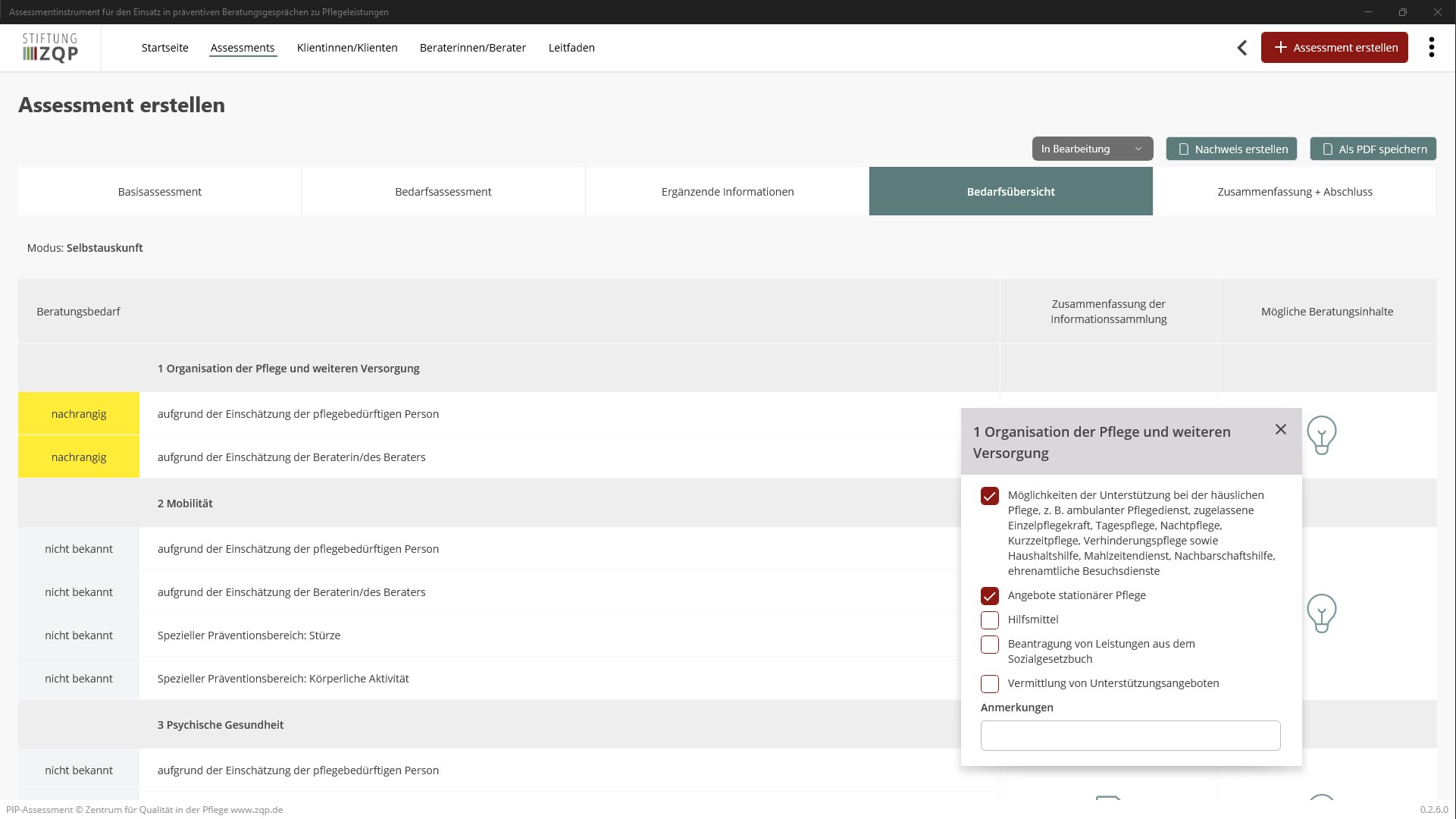Click into the Anmerkungen text field
The width and height of the screenshot is (1456, 819).
click(x=1129, y=736)
